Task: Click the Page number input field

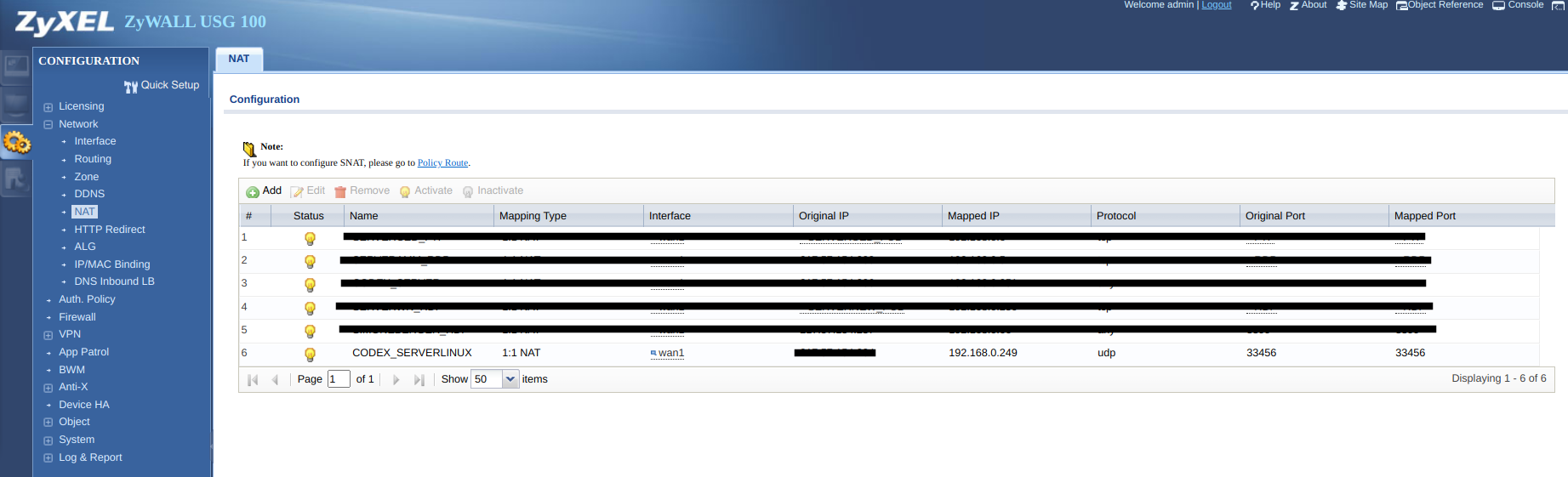Action: tap(338, 379)
